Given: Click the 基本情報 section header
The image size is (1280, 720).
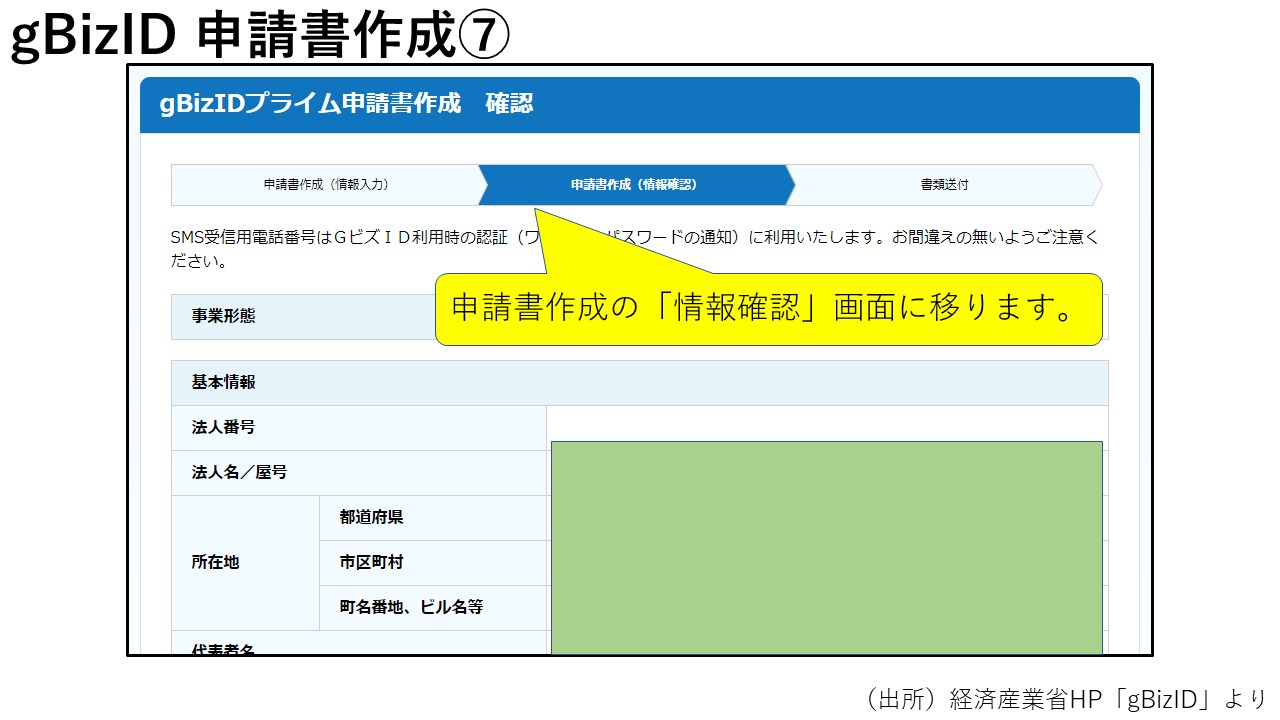Looking at the screenshot, I should pyautogui.click(x=224, y=382).
